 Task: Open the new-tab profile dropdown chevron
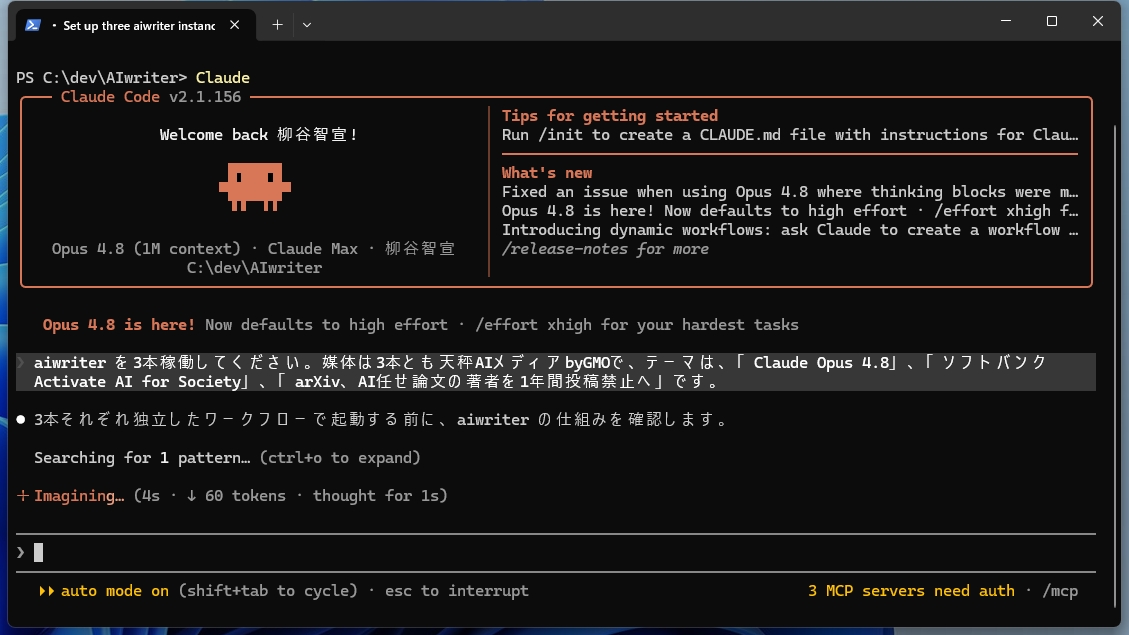tap(307, 25)
